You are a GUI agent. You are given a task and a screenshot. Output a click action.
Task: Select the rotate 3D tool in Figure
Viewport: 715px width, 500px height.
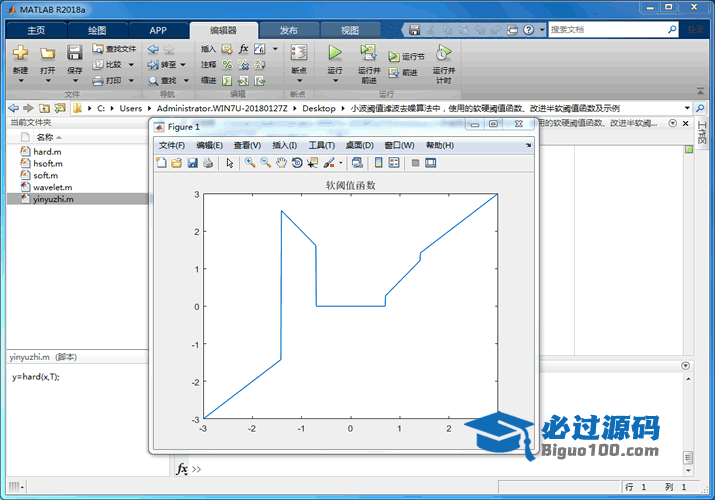pos(297,163)
